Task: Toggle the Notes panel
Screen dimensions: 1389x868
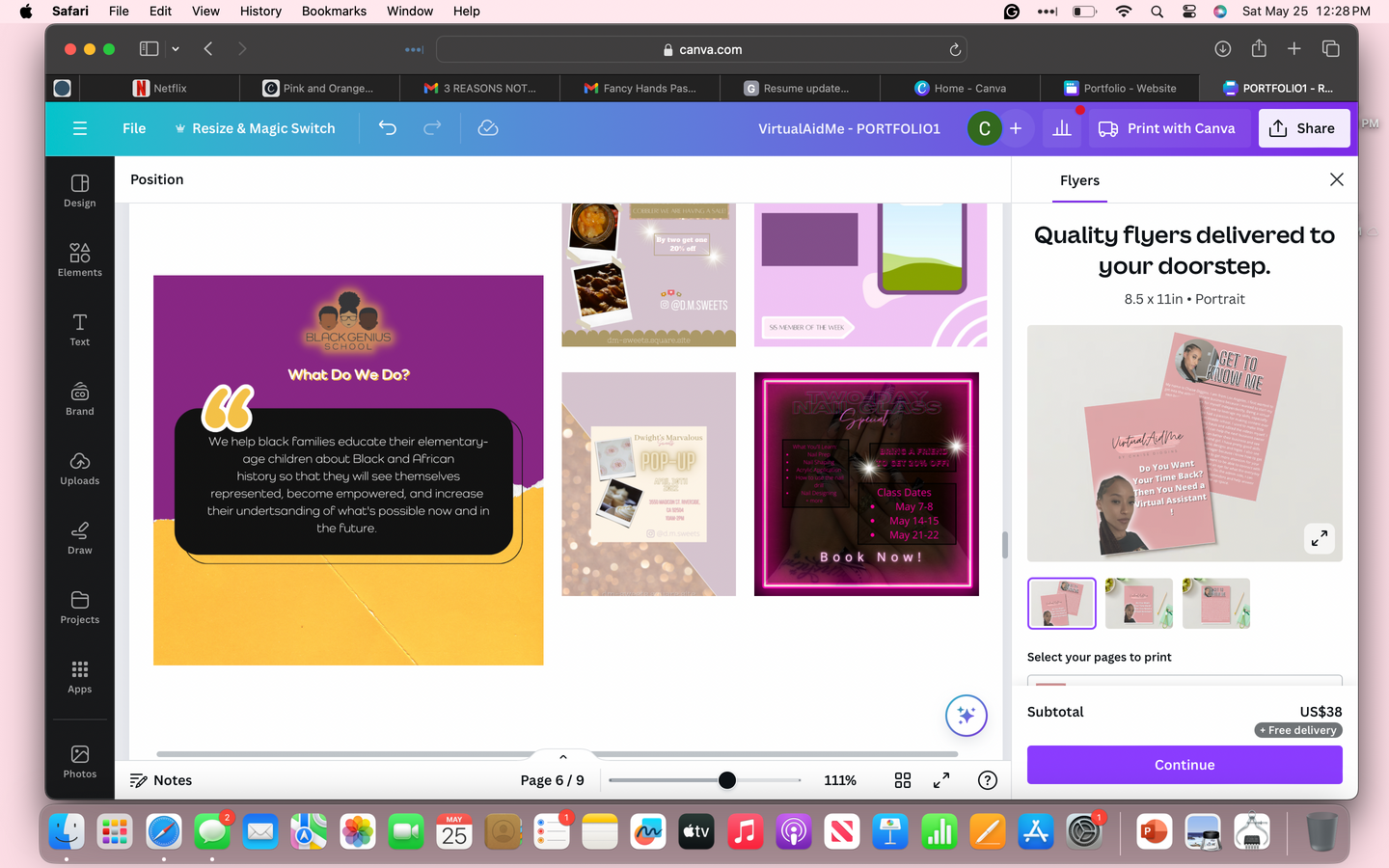Action: (x=161, y=780)
